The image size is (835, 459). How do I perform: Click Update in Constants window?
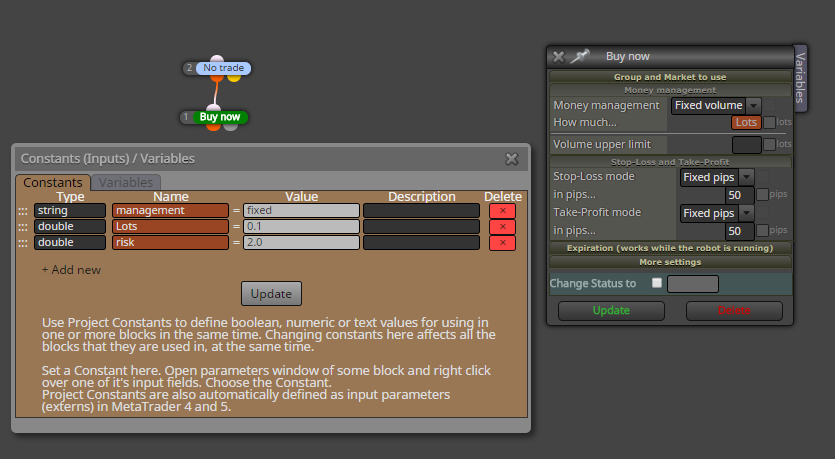(x=271, y=294)
